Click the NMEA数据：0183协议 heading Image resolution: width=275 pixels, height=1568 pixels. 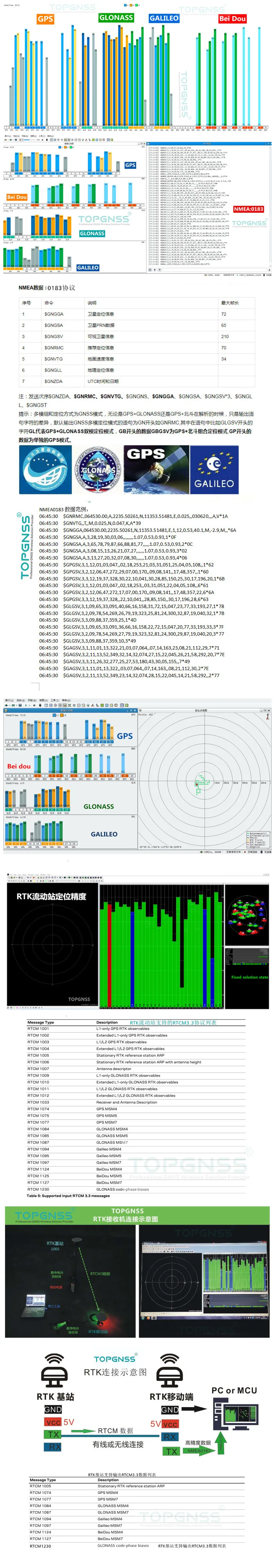(47, 288)
